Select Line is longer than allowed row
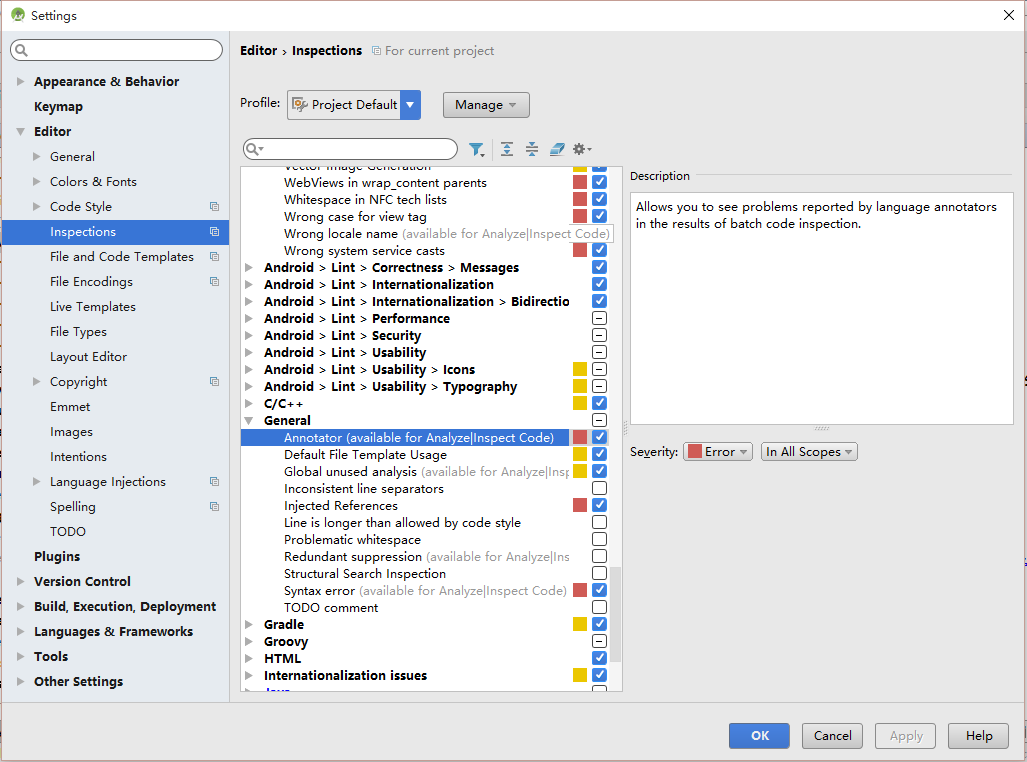The image size is (1027, 762). pos(424,522)
